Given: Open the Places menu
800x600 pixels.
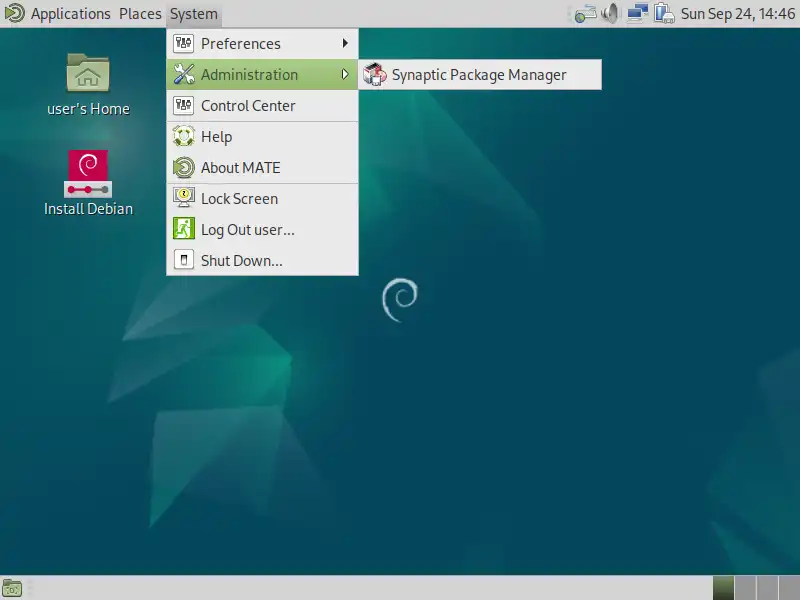Looking at the screenshot, I should coord(140,14).
